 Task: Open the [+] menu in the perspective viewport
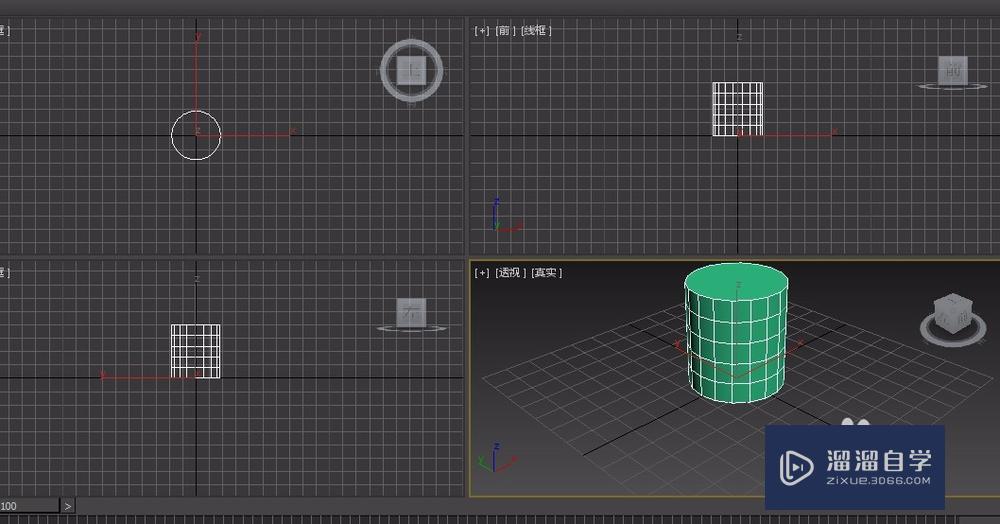(482, 273)
